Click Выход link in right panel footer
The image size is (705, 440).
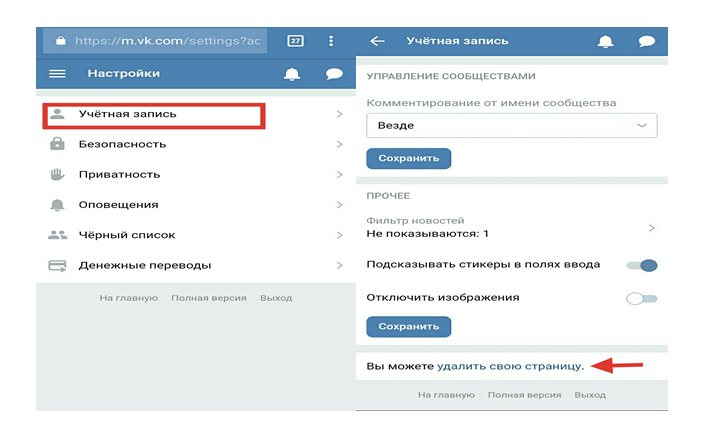point(590,395)
